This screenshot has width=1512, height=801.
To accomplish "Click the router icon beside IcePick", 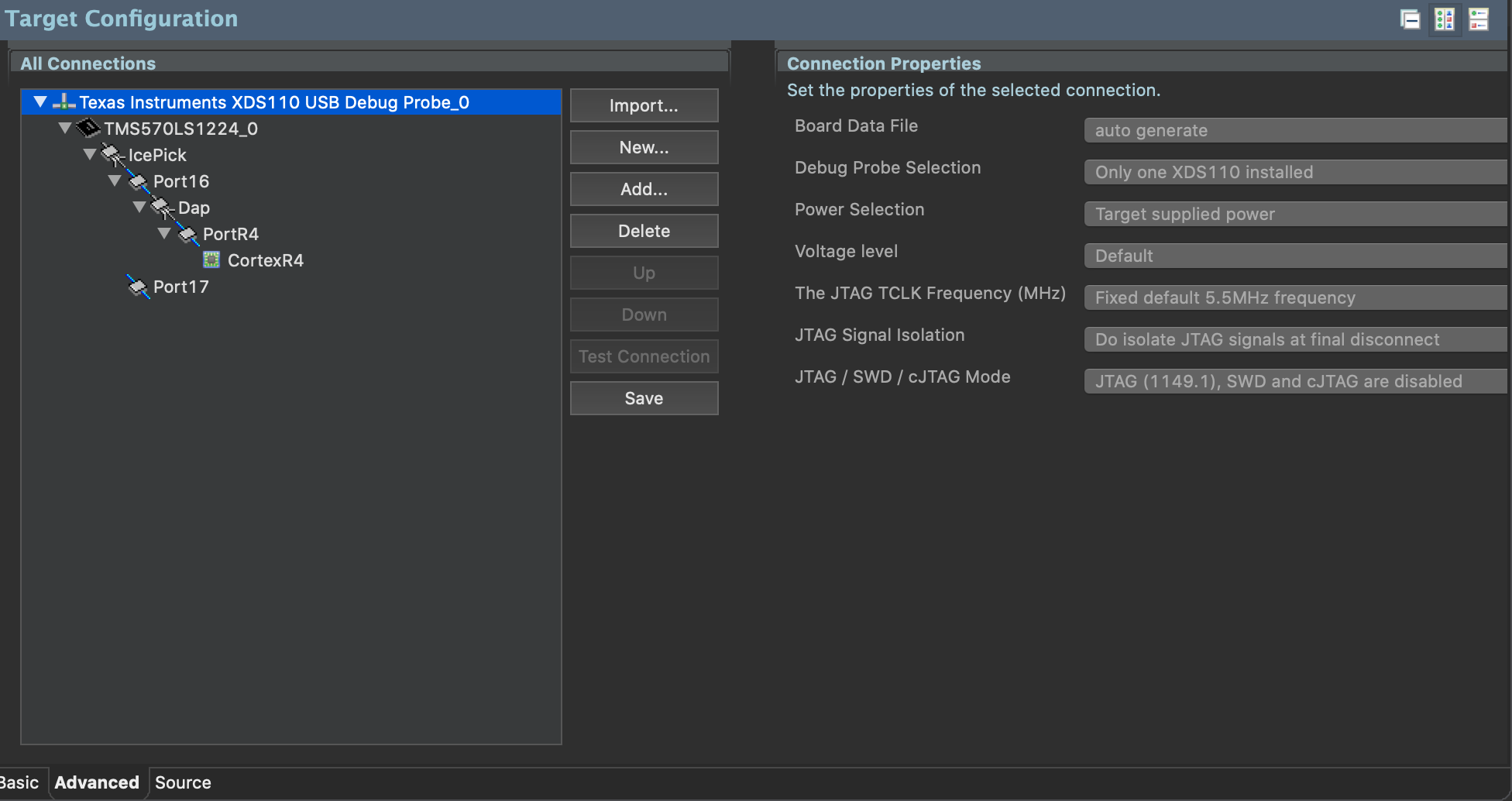I will pos(113,154).
